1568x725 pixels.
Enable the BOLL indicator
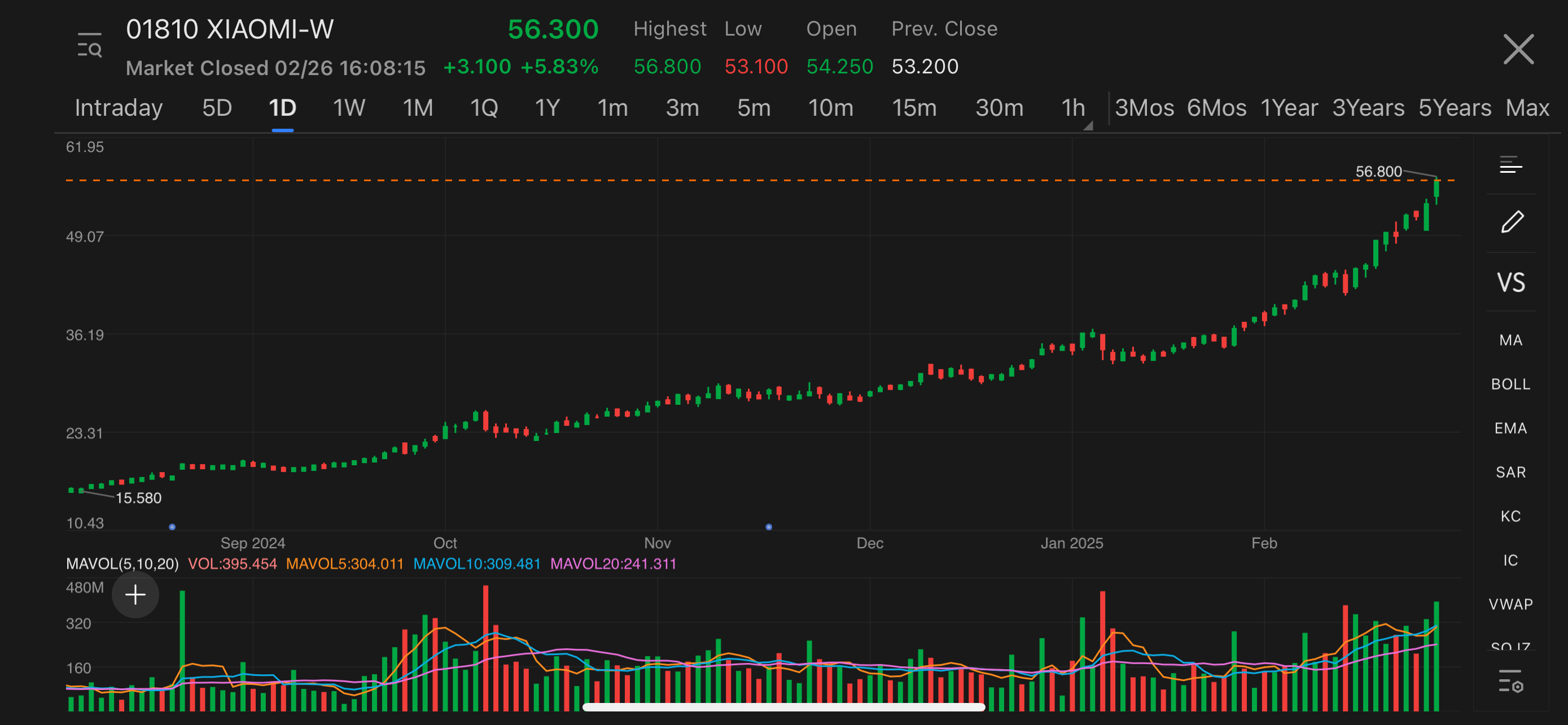tap(1510, 384)
